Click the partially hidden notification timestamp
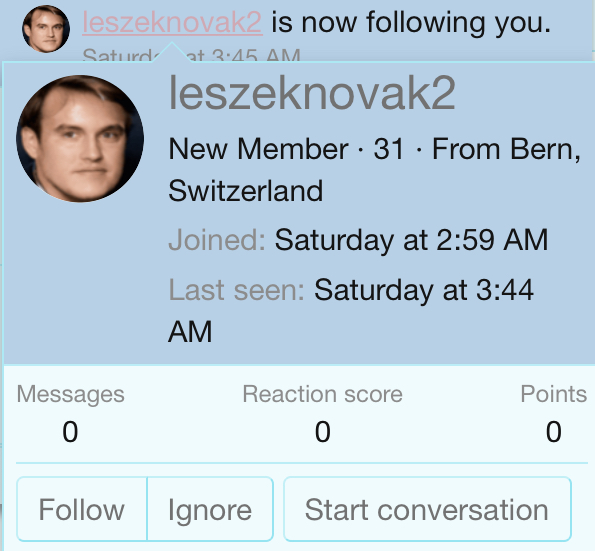595x551 pixels. (x=192, y=55)
